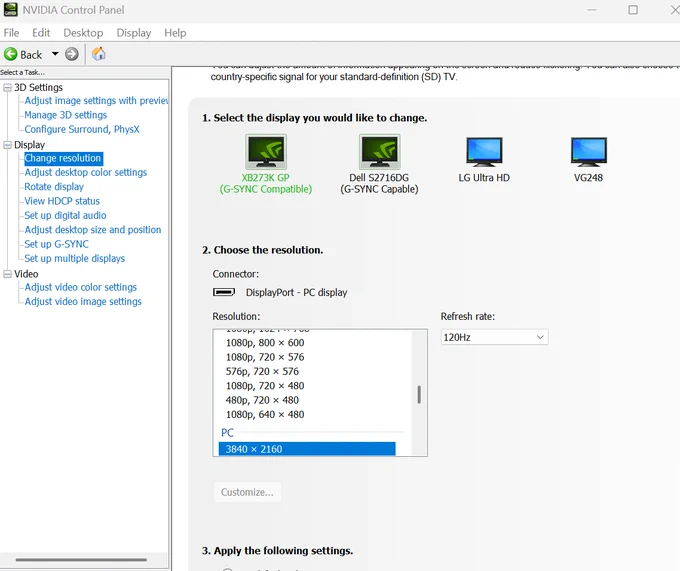Viewport: 680px width, 571px height.
Task: Open Set up digital audio
Action: (65, 215)
